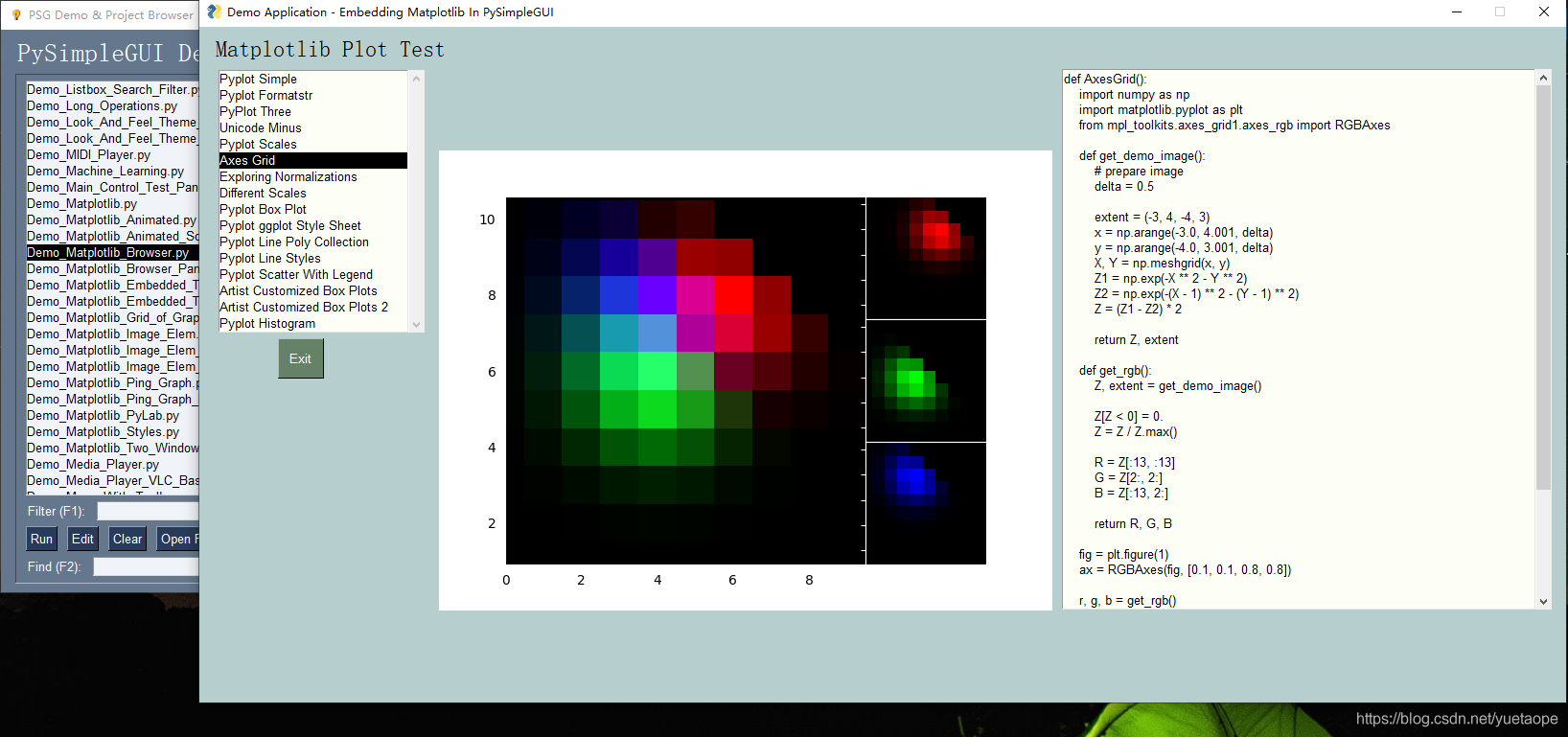Image resolution: width=1568 pixels, height=737 pixels.
Task: Select Demo_Listbox_Search_Filter in PSG Browser list
Action: pyautogui.click(x=112, y=89)
